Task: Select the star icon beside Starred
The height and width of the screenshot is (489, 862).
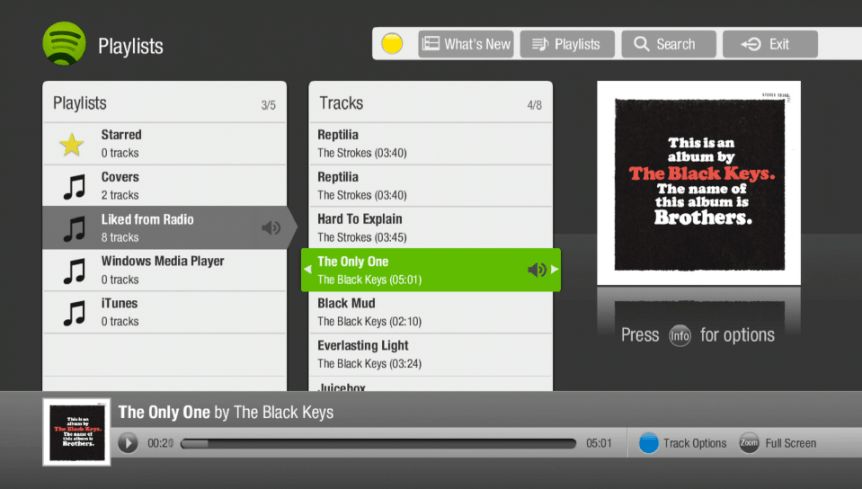Action: 72,144
